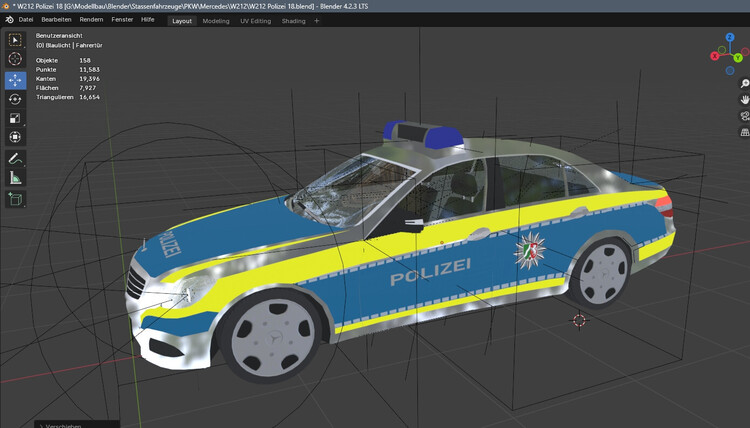
Task: Open the Datei menu
Action: [x=26, y=20]
